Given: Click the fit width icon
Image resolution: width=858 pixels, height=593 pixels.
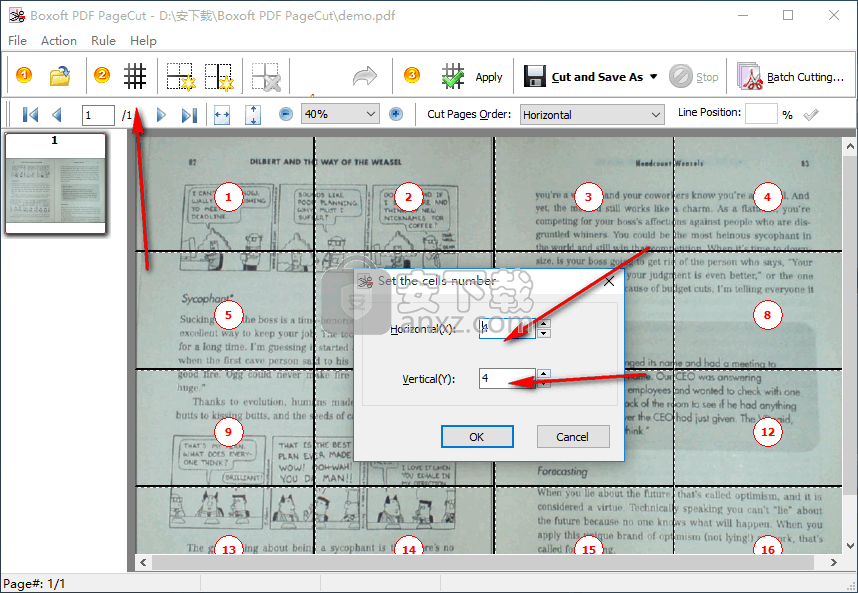Looking at the screenshot, I should [x=222, y=115].
